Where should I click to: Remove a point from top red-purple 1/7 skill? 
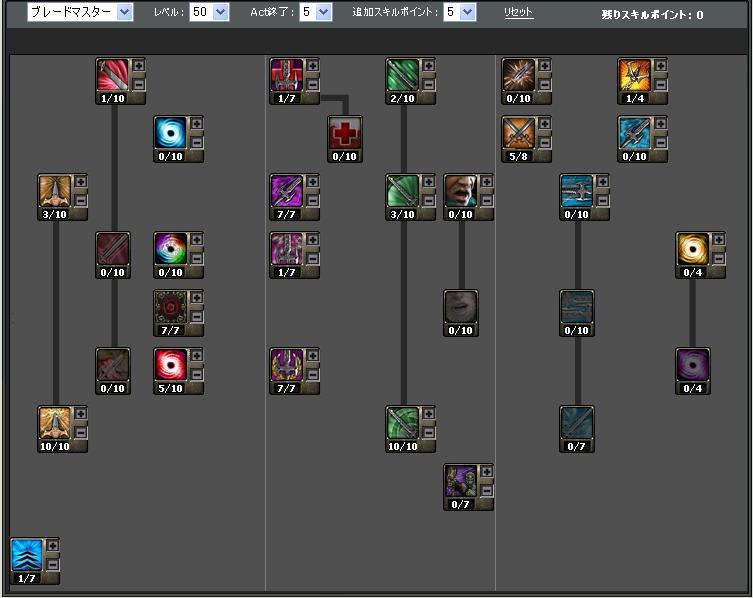pos(313,85)
